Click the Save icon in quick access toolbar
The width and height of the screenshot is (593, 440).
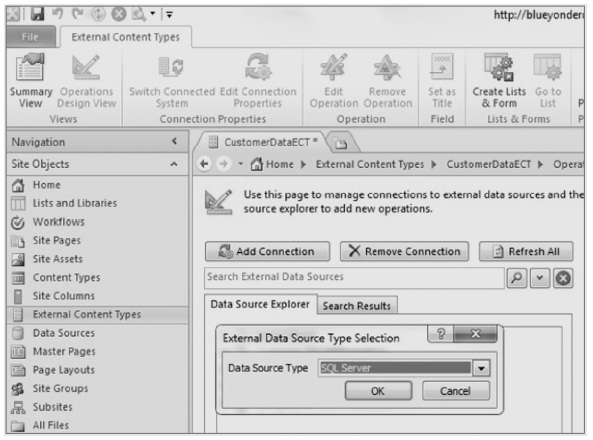click(37, 14)
